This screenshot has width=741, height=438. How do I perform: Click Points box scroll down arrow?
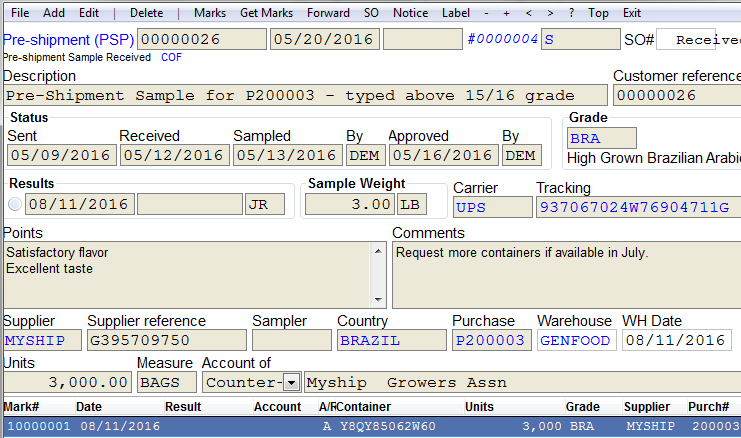point(378,300)
